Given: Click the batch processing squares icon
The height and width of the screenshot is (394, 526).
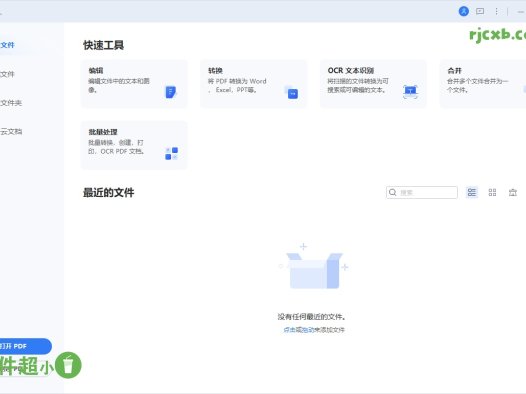Looking at the screenshot, I should point(171,153).
